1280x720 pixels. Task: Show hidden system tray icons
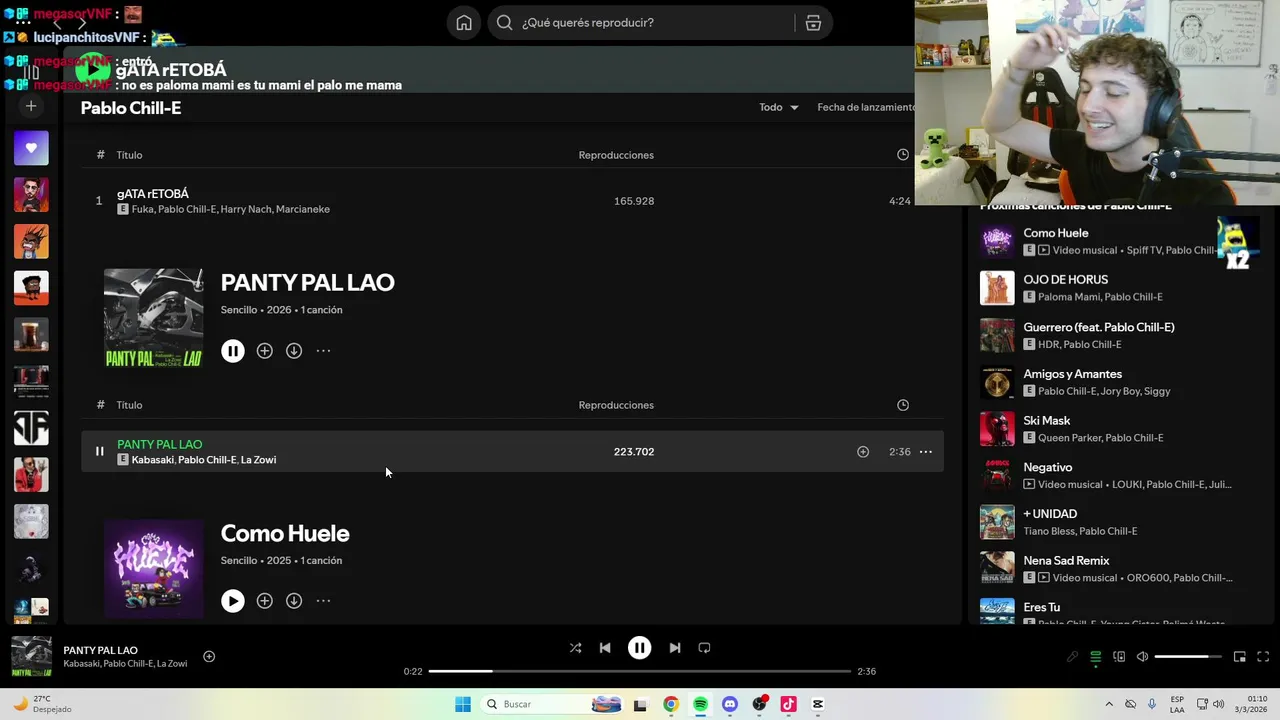point(1108,704)
